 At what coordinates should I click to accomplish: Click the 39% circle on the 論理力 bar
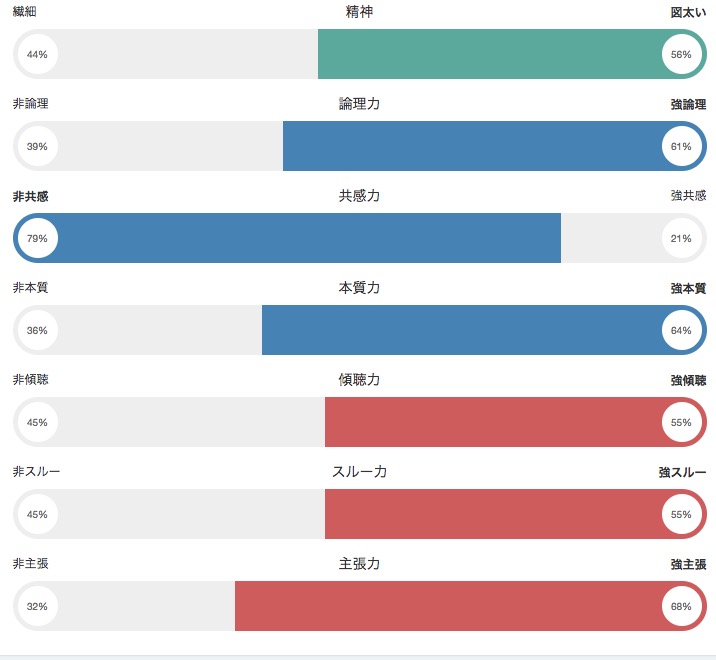(x=37, y=146)
